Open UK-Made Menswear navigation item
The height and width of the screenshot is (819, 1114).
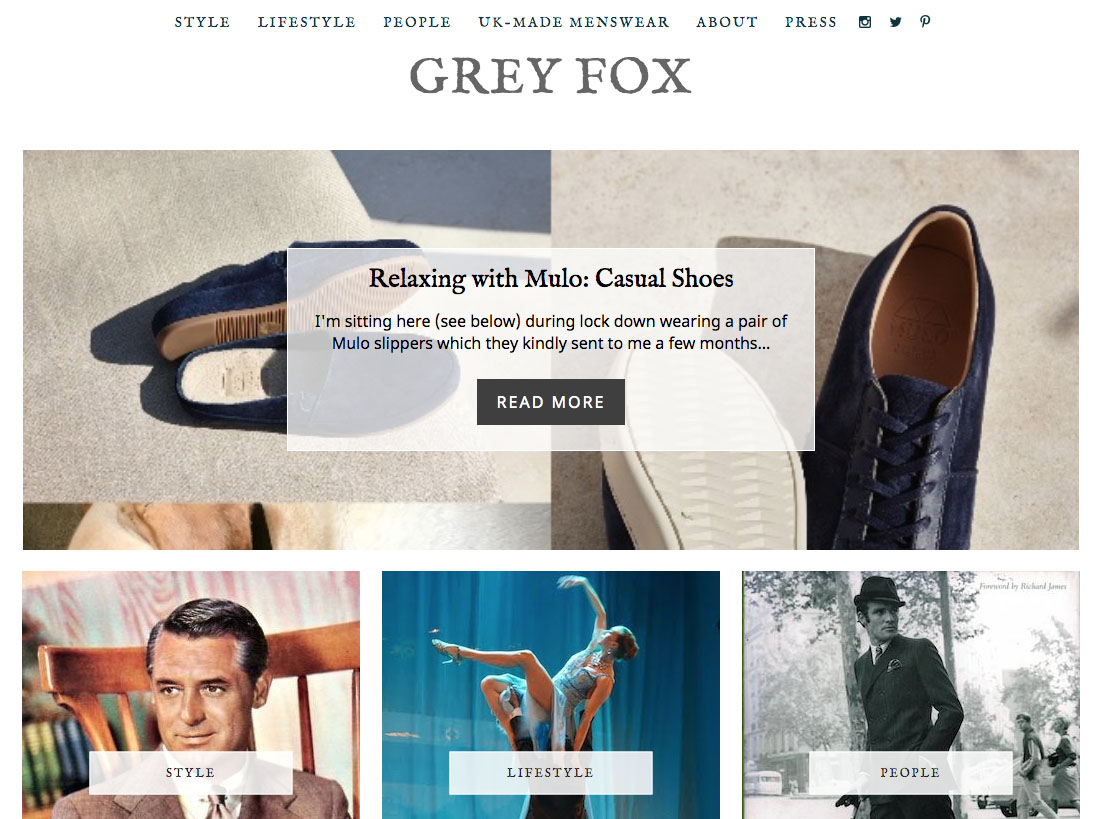(x=574, y=22)
